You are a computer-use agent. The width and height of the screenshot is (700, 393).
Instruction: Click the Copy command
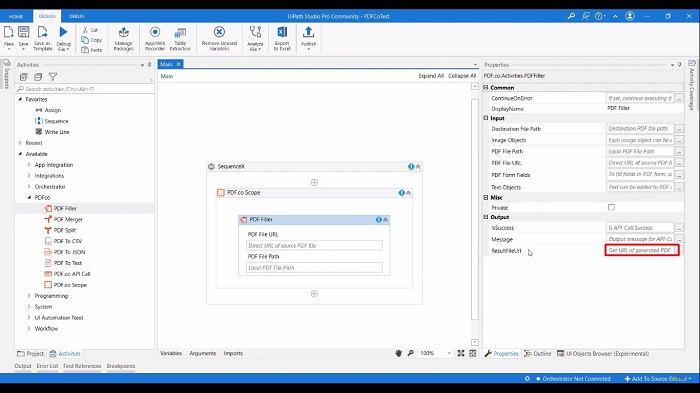pyautogui.click(x=92, y=40)
